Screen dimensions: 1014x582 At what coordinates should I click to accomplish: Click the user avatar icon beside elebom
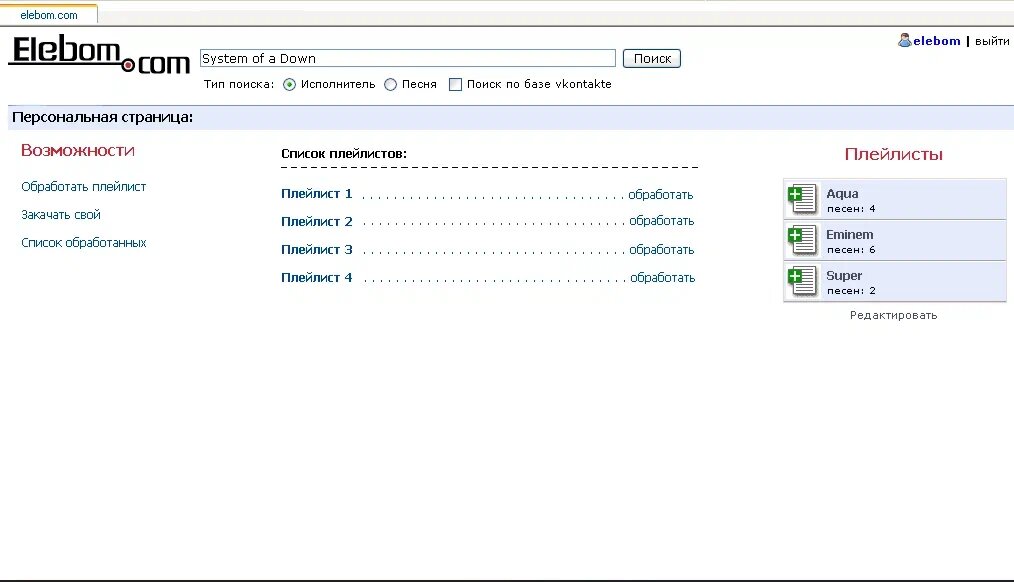(905, 40)
